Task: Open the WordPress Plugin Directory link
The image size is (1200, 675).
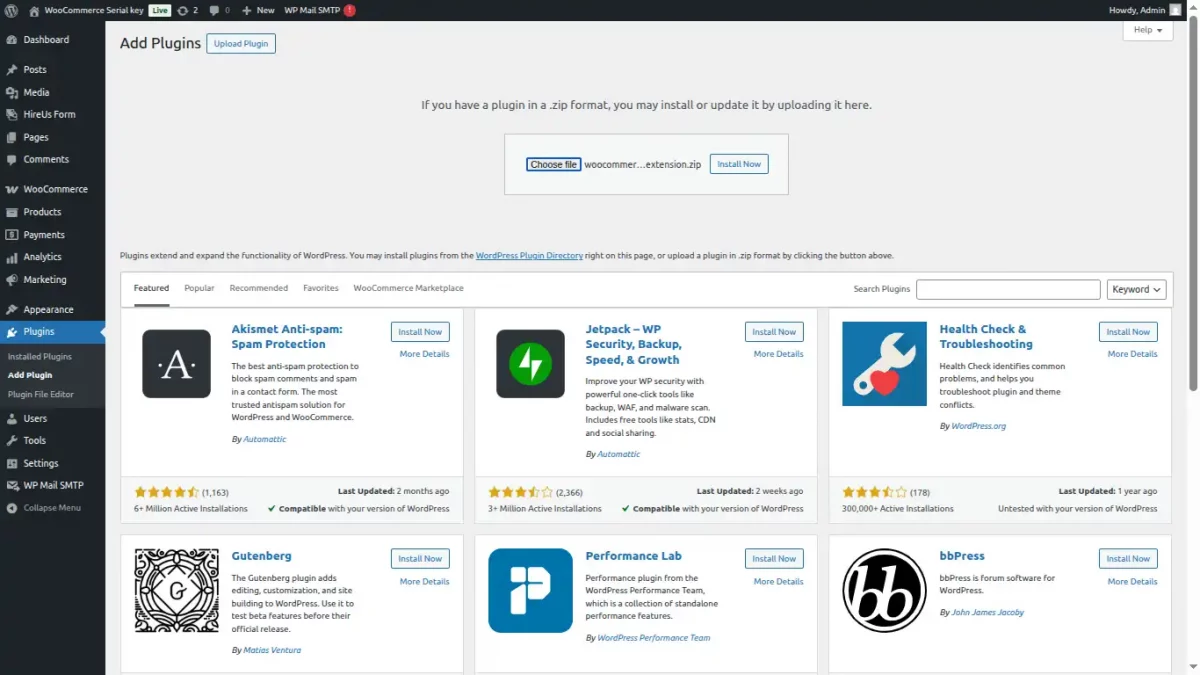Action: click(x=529, y=256)
